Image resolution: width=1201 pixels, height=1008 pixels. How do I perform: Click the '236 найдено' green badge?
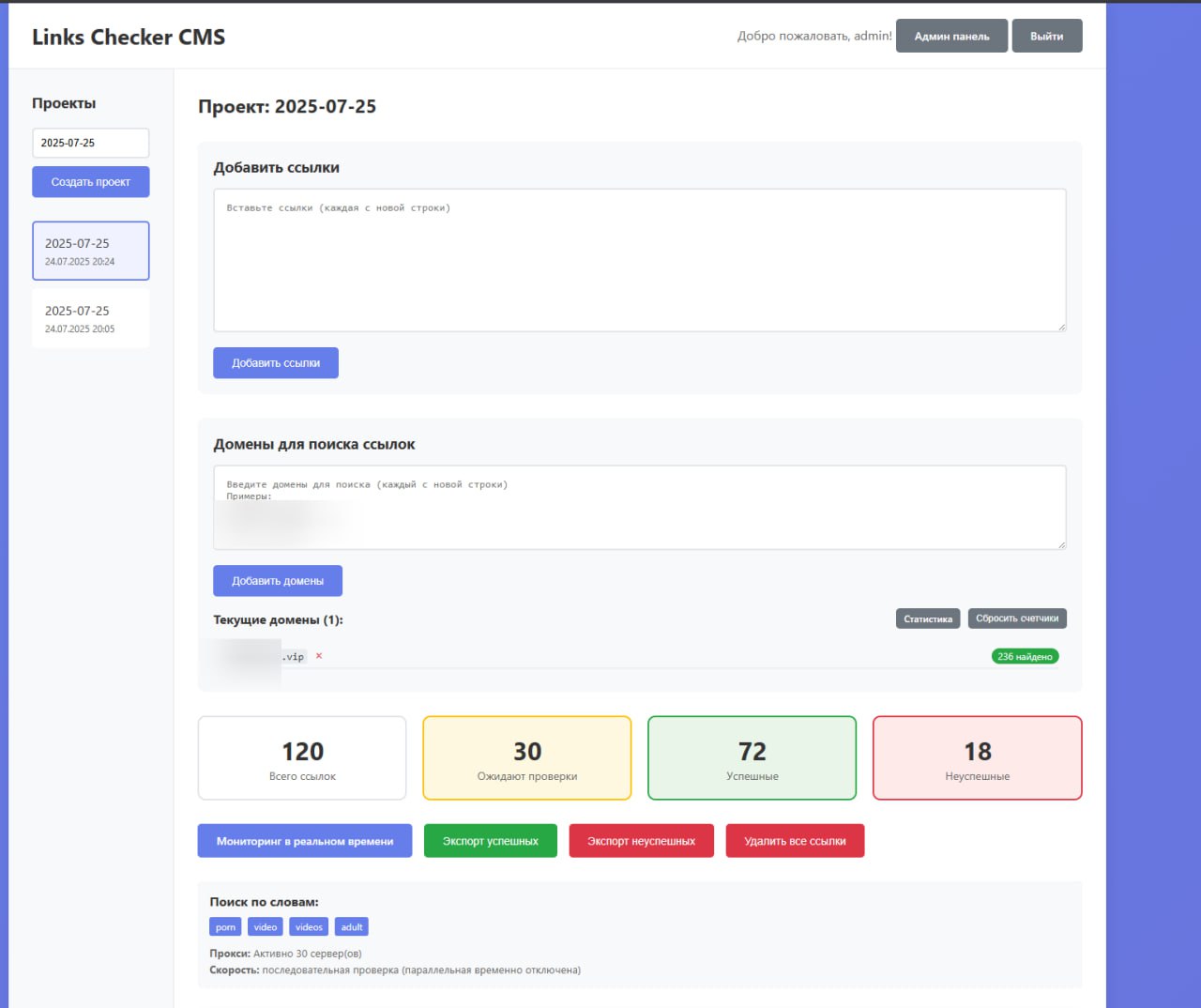1025,656
